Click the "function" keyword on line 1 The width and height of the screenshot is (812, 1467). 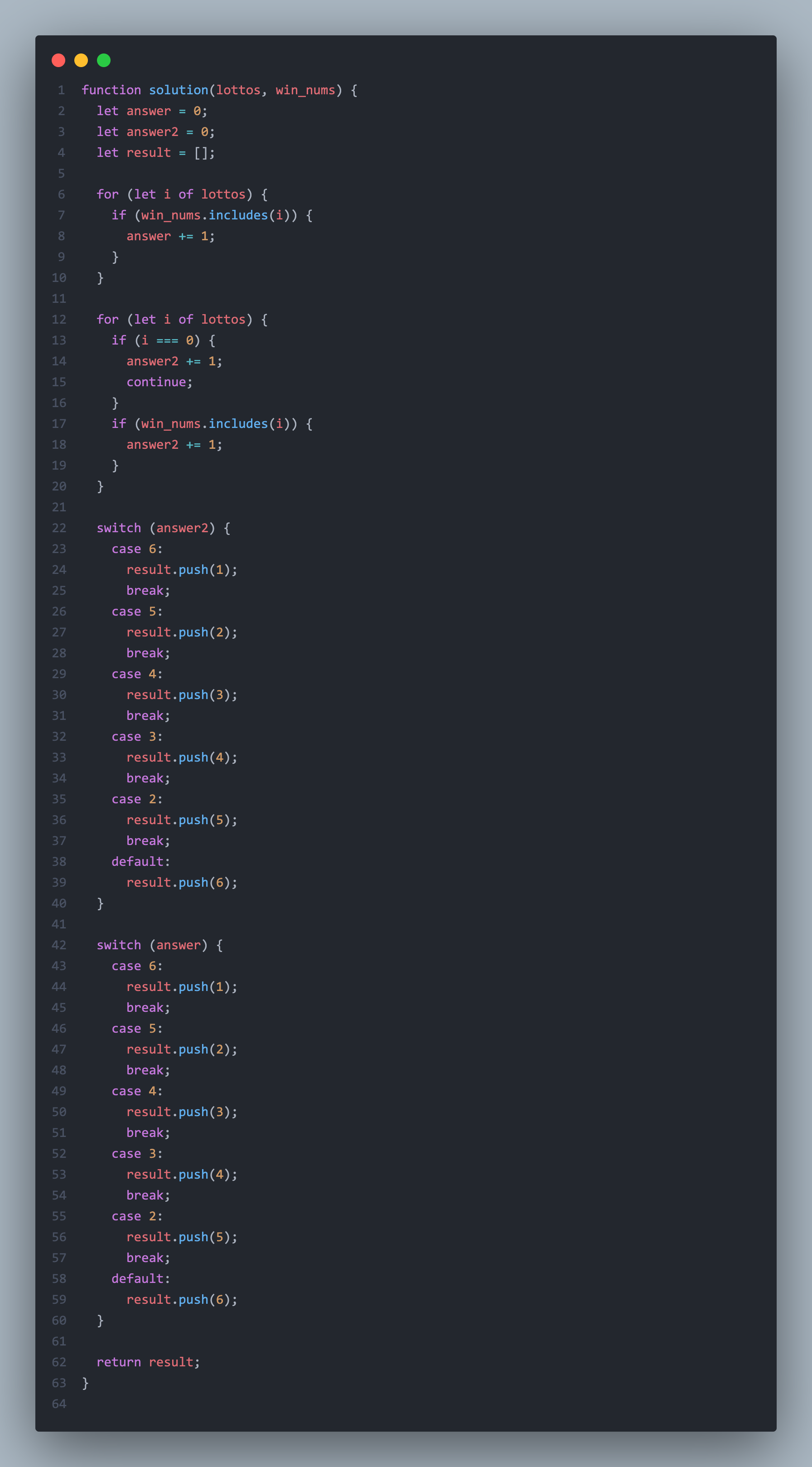(x=111, y=90)
